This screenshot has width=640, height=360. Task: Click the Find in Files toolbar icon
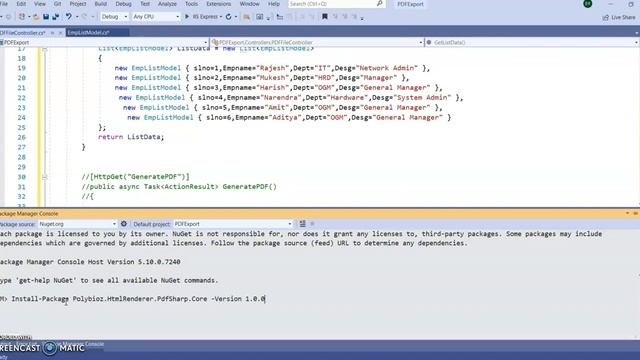pyautogui.click(x=247, y=17)
